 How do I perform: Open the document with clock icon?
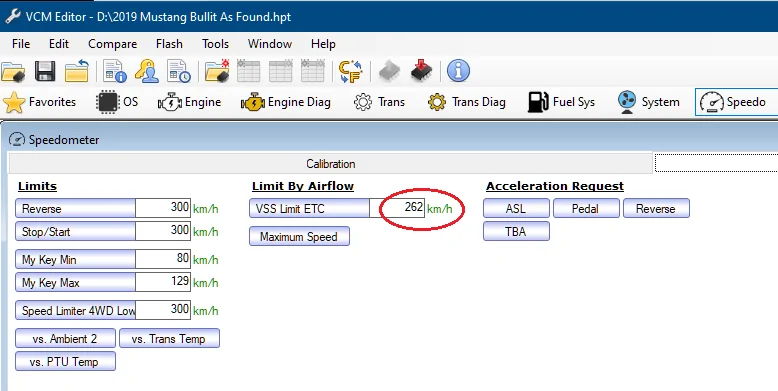click(x=179, y=71)
